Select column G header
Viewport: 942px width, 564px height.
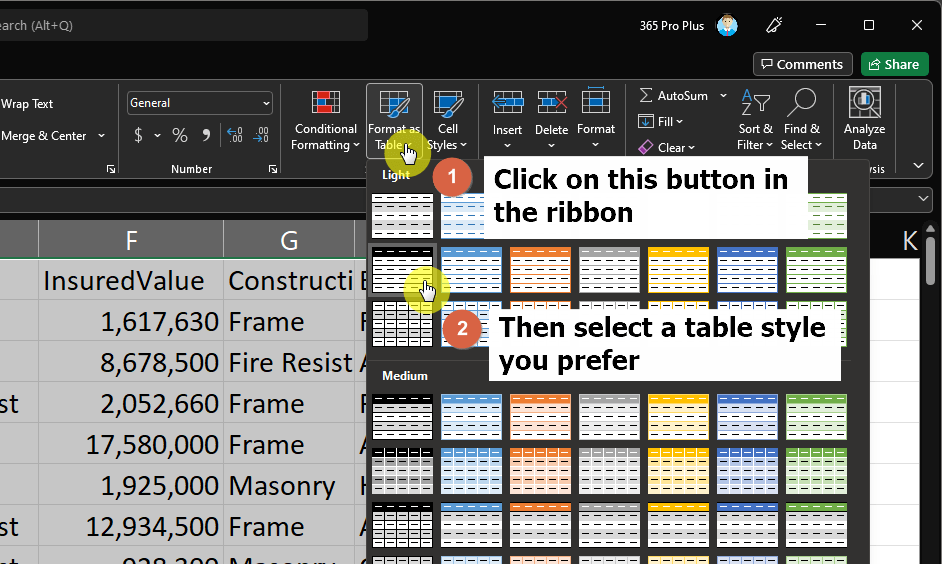pos(289,240)
